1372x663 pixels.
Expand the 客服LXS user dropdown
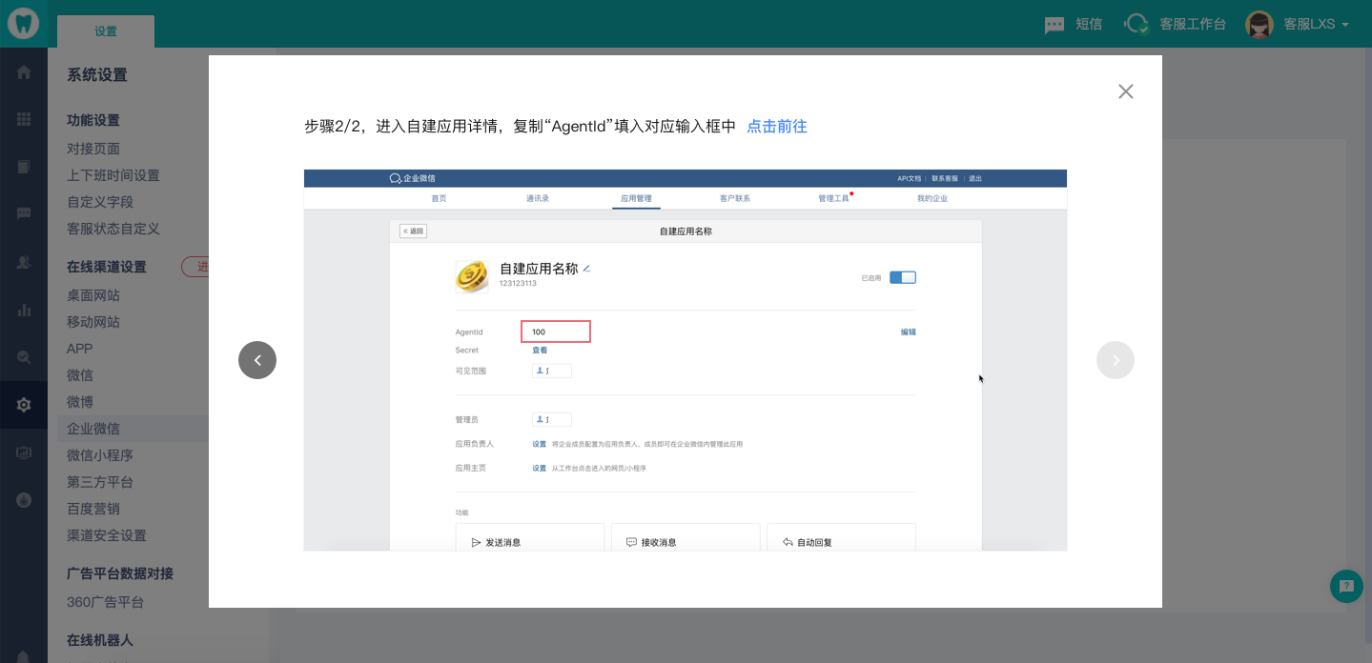(1345, 25)
